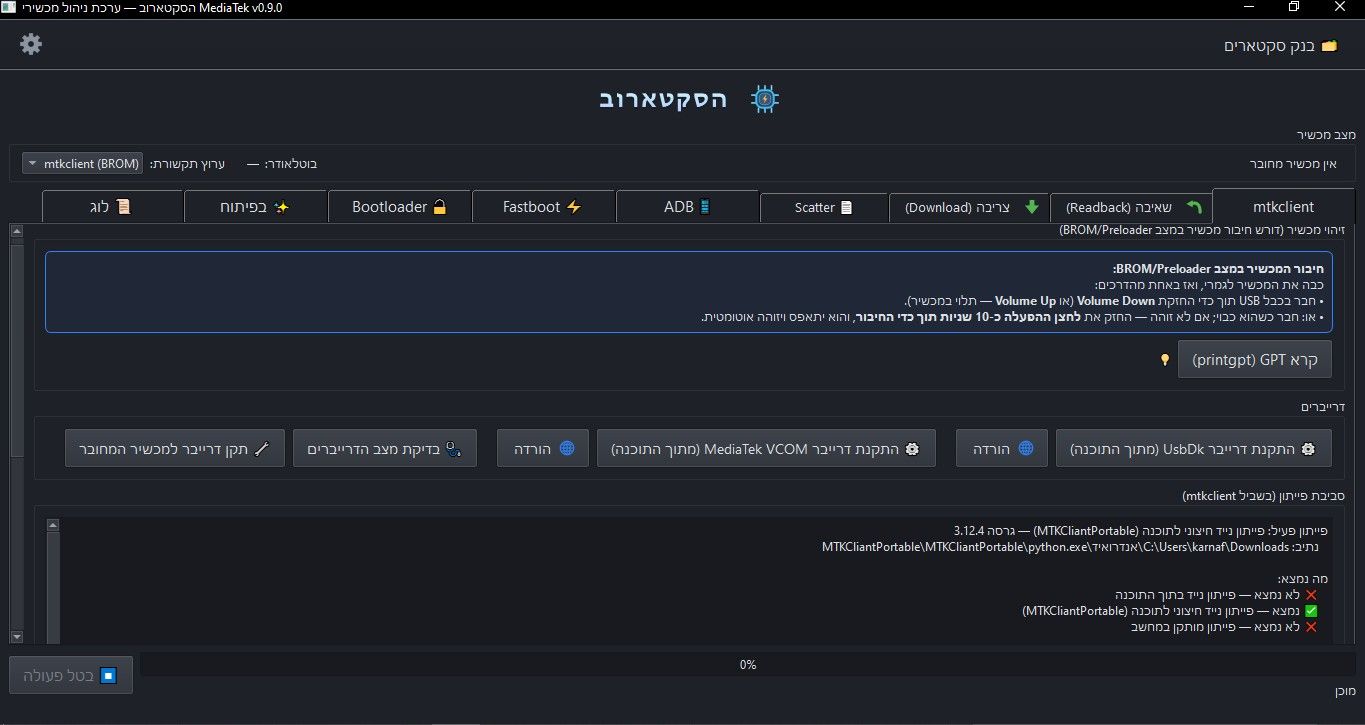Select the בפיתוח tab
1365x725 pixels.
click(256, 206)
